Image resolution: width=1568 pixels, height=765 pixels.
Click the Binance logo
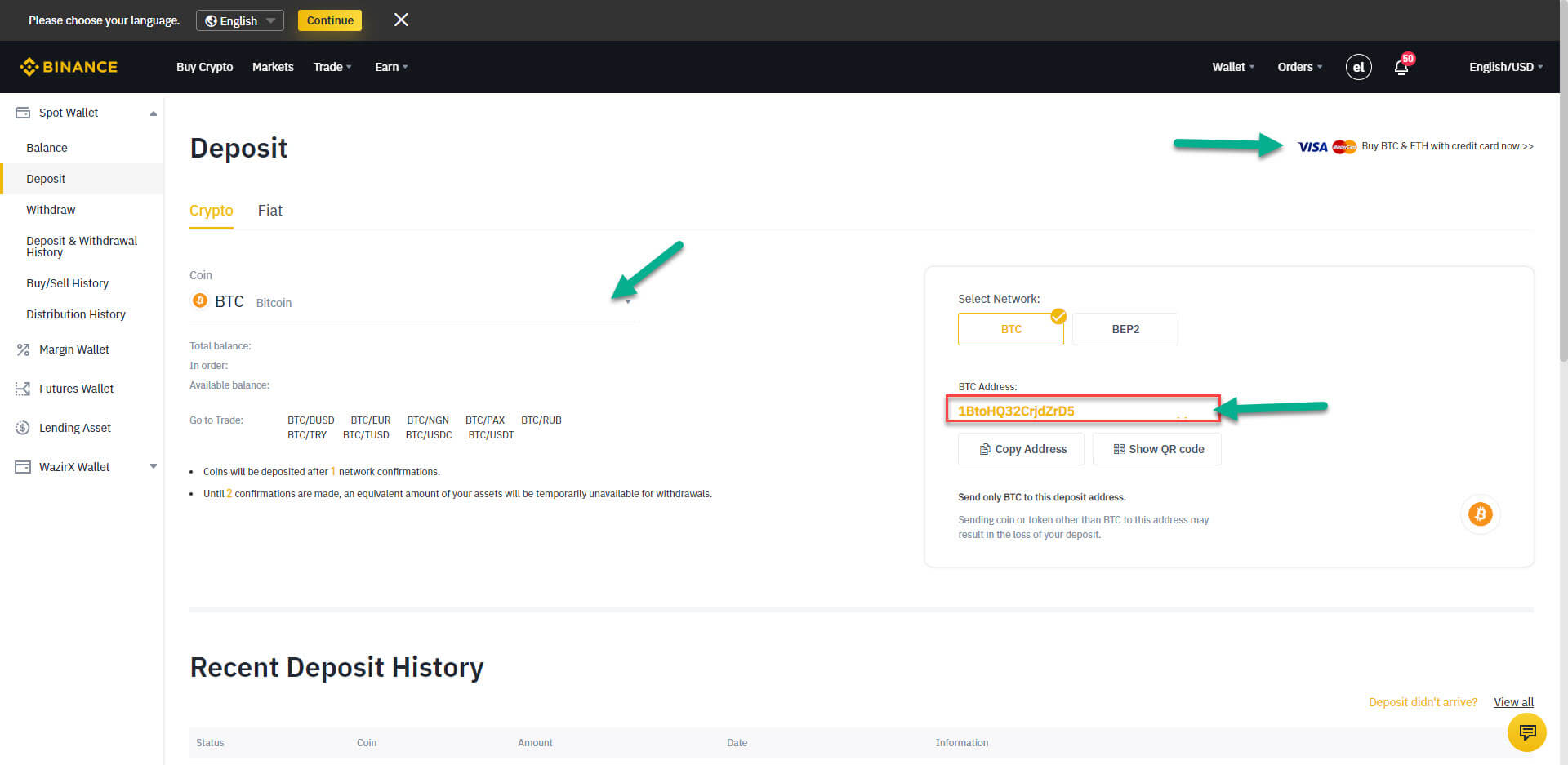(69, 67)
